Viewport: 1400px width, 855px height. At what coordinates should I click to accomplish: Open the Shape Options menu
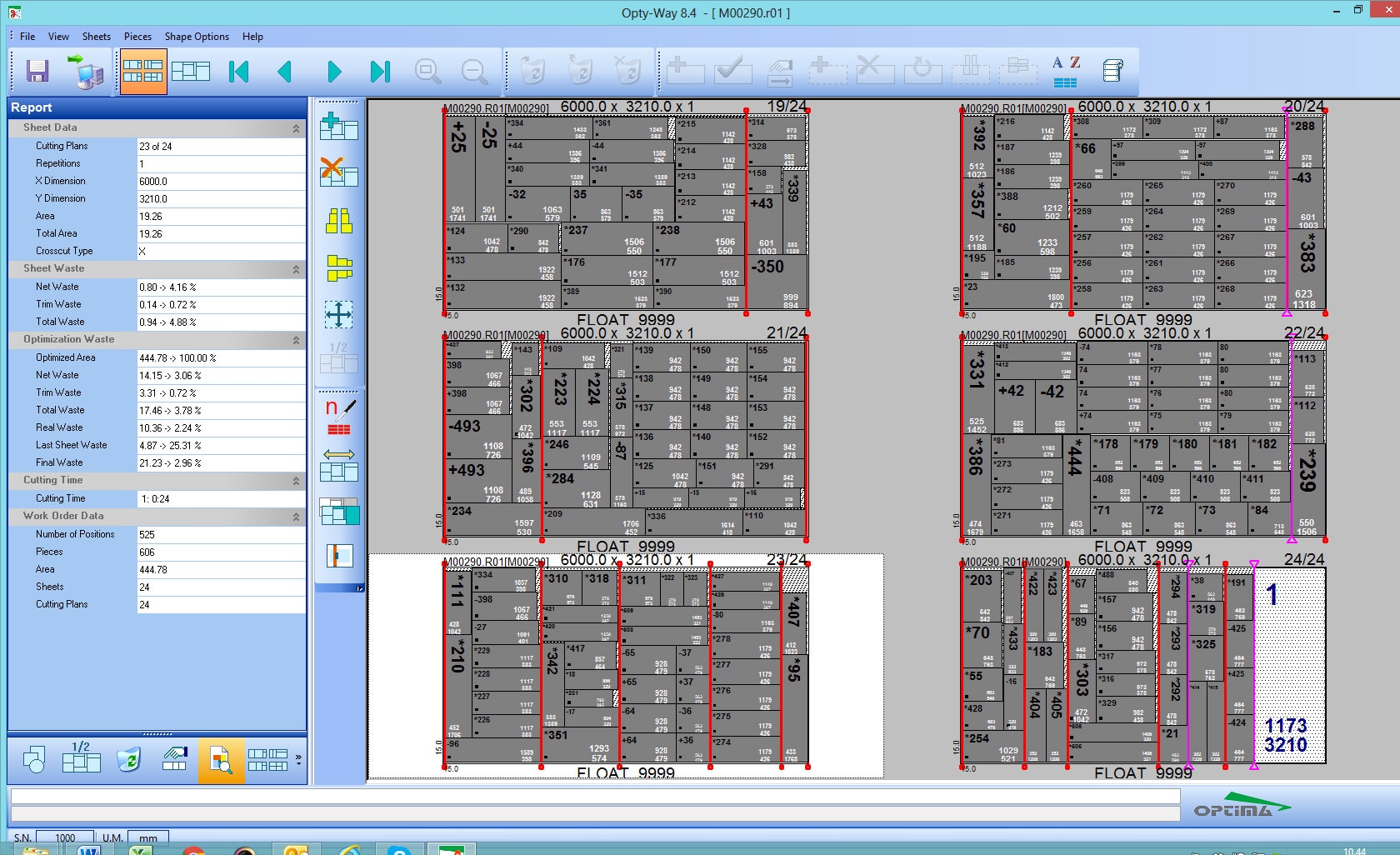pos(197,37)
